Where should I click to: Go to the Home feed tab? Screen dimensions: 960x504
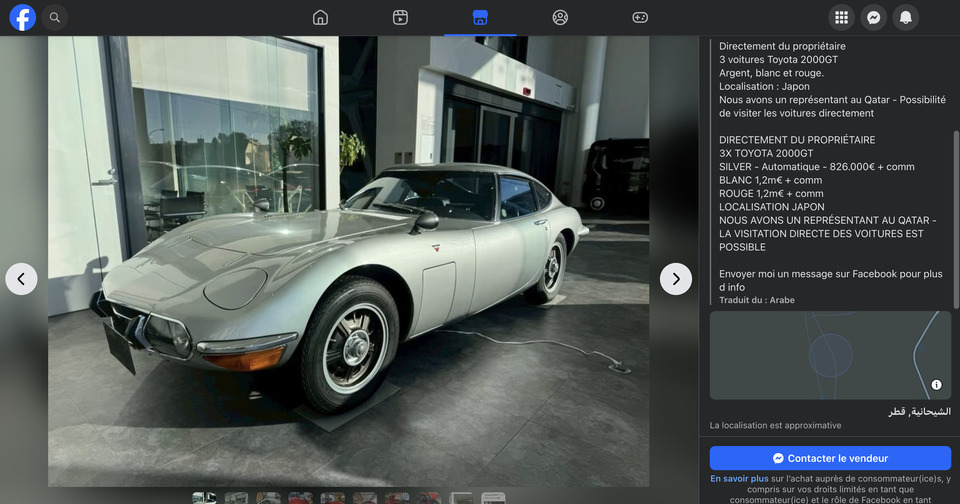(320, 17)
